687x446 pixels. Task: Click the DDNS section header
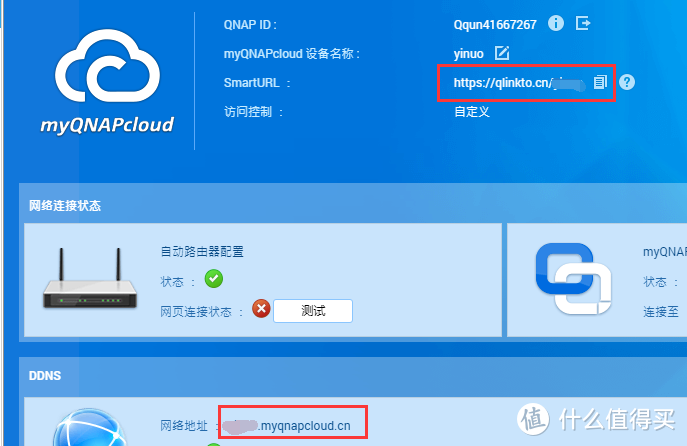coord(45,375)
